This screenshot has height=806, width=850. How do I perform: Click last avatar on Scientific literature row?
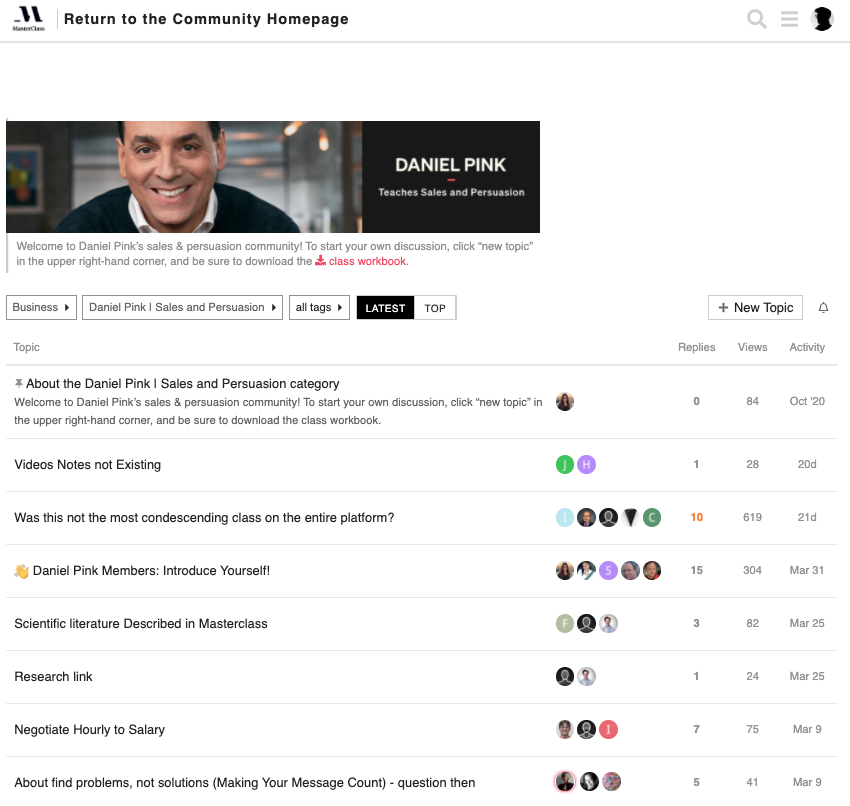pyautogui.click(x=608, y=623)
